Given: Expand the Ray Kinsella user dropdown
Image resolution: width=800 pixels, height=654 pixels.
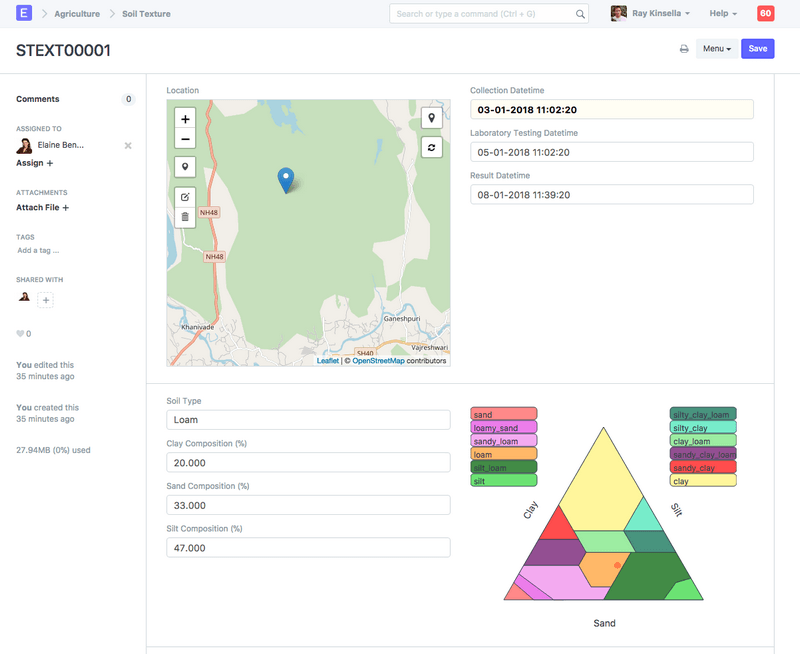Looking at the screenshot, I should 651,14.
